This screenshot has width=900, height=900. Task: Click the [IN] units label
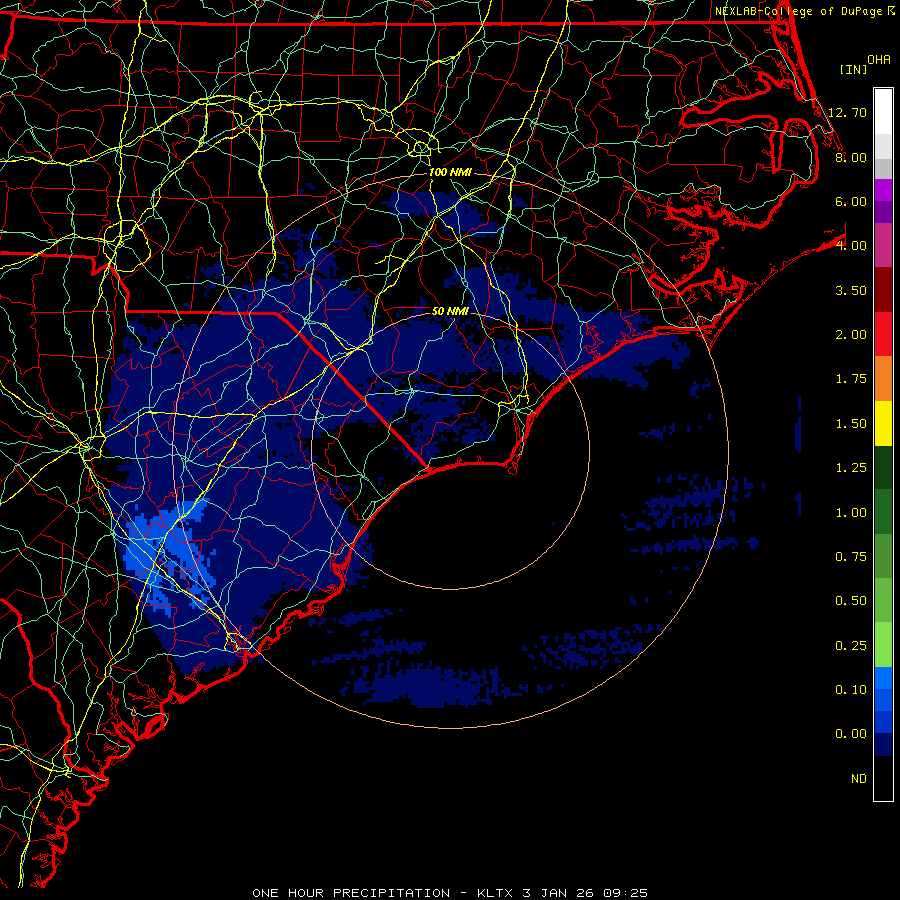point(853,69)
